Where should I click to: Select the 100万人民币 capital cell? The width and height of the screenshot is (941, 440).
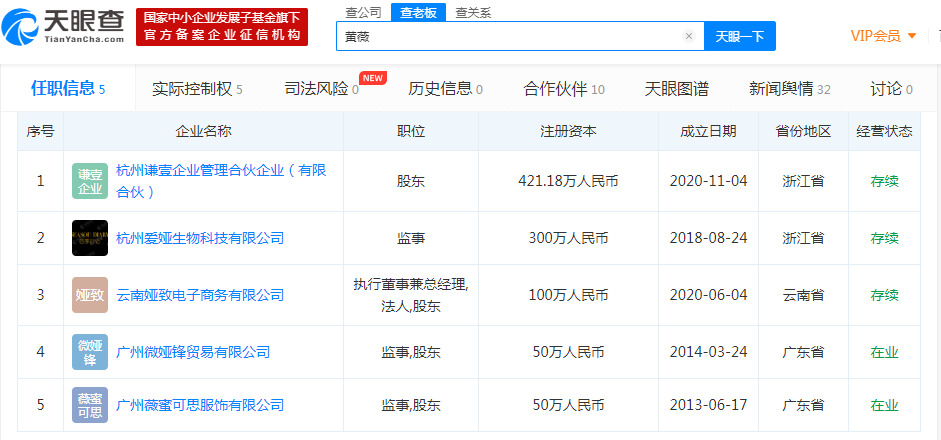[568, 295]
